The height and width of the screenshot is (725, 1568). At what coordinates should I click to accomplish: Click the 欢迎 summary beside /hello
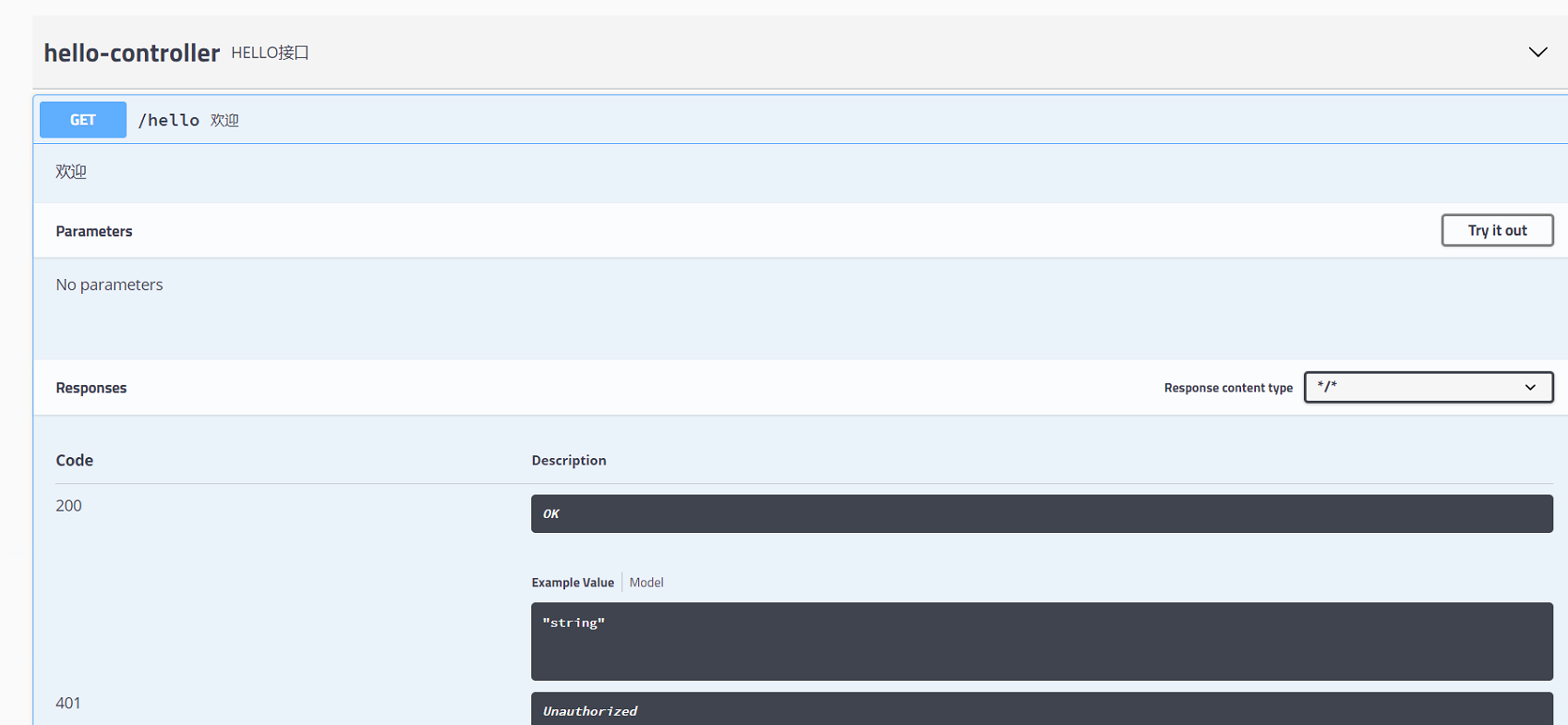point(224,120)
